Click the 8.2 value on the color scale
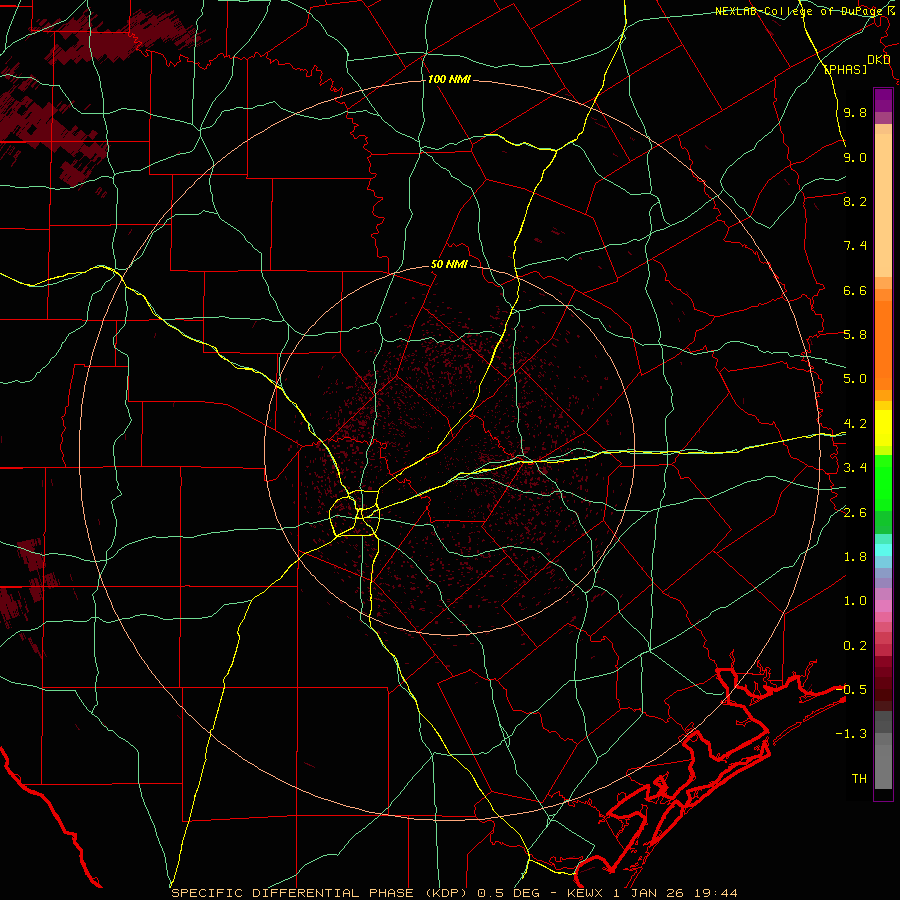 [855, 201]
